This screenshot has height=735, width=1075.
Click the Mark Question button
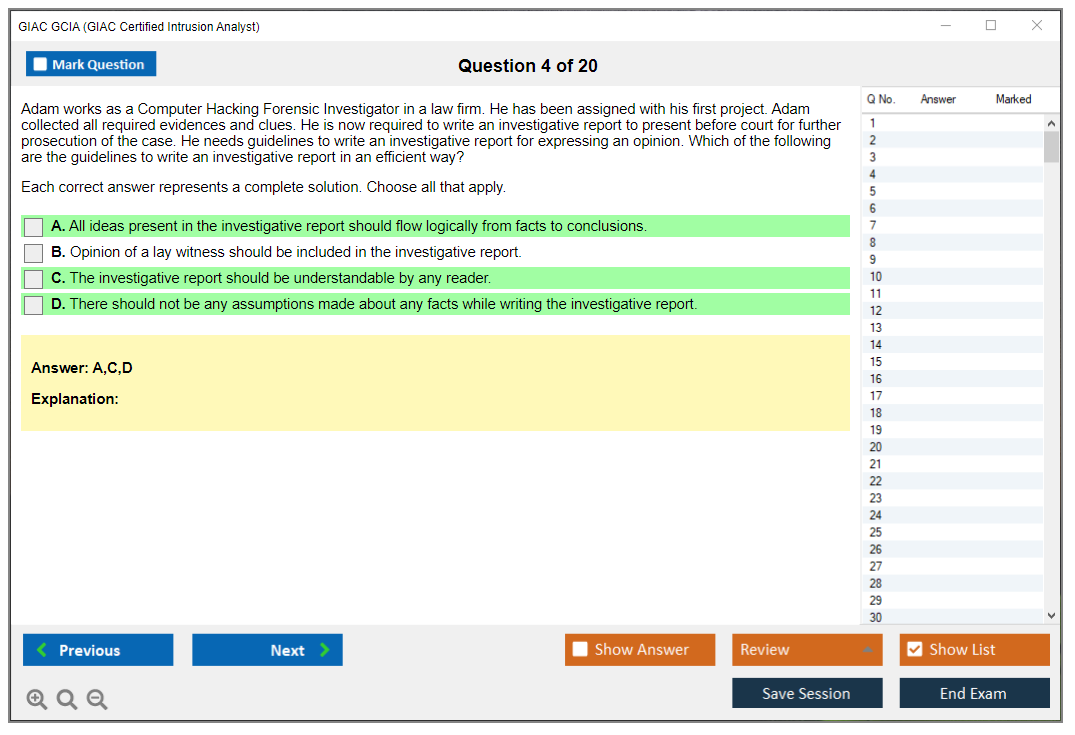91,63
